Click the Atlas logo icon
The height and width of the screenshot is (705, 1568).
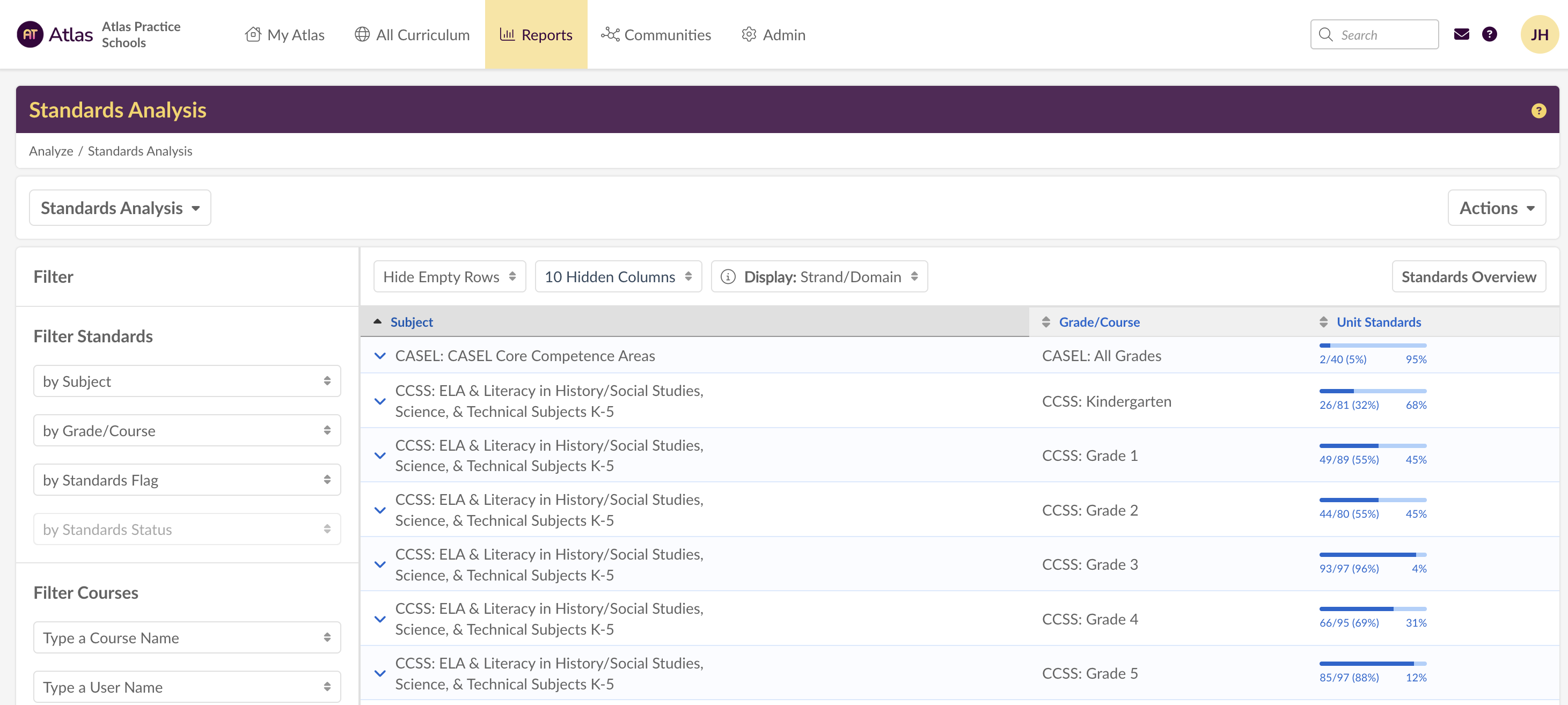point(30,35)
